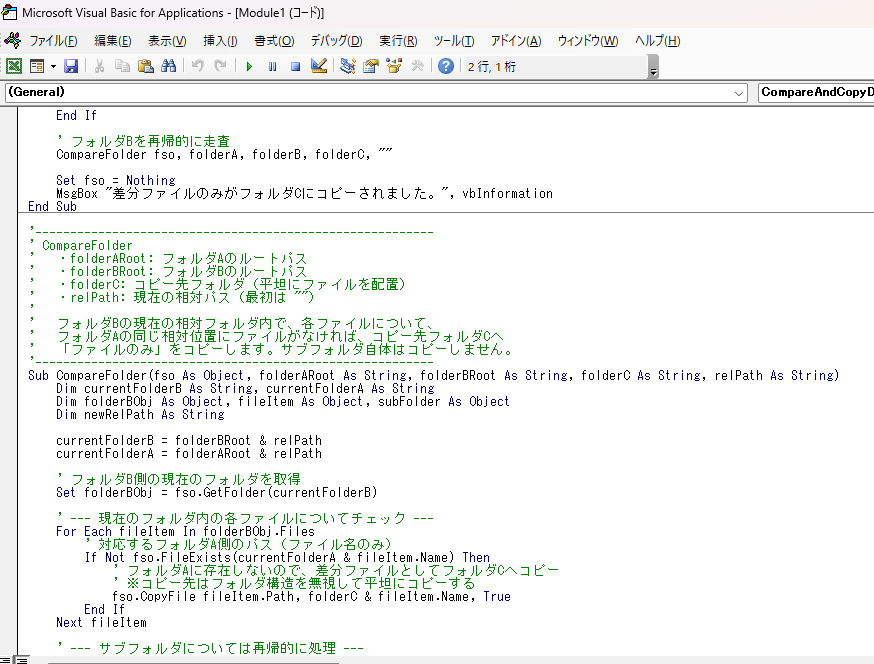Save the workbook with the floppy icon
The image size is (874, 664).
click(x=71, y=66)
